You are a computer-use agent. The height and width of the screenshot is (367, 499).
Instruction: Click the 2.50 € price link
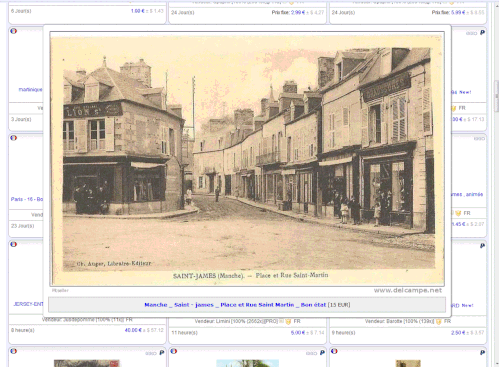click(x=458, y=333)
